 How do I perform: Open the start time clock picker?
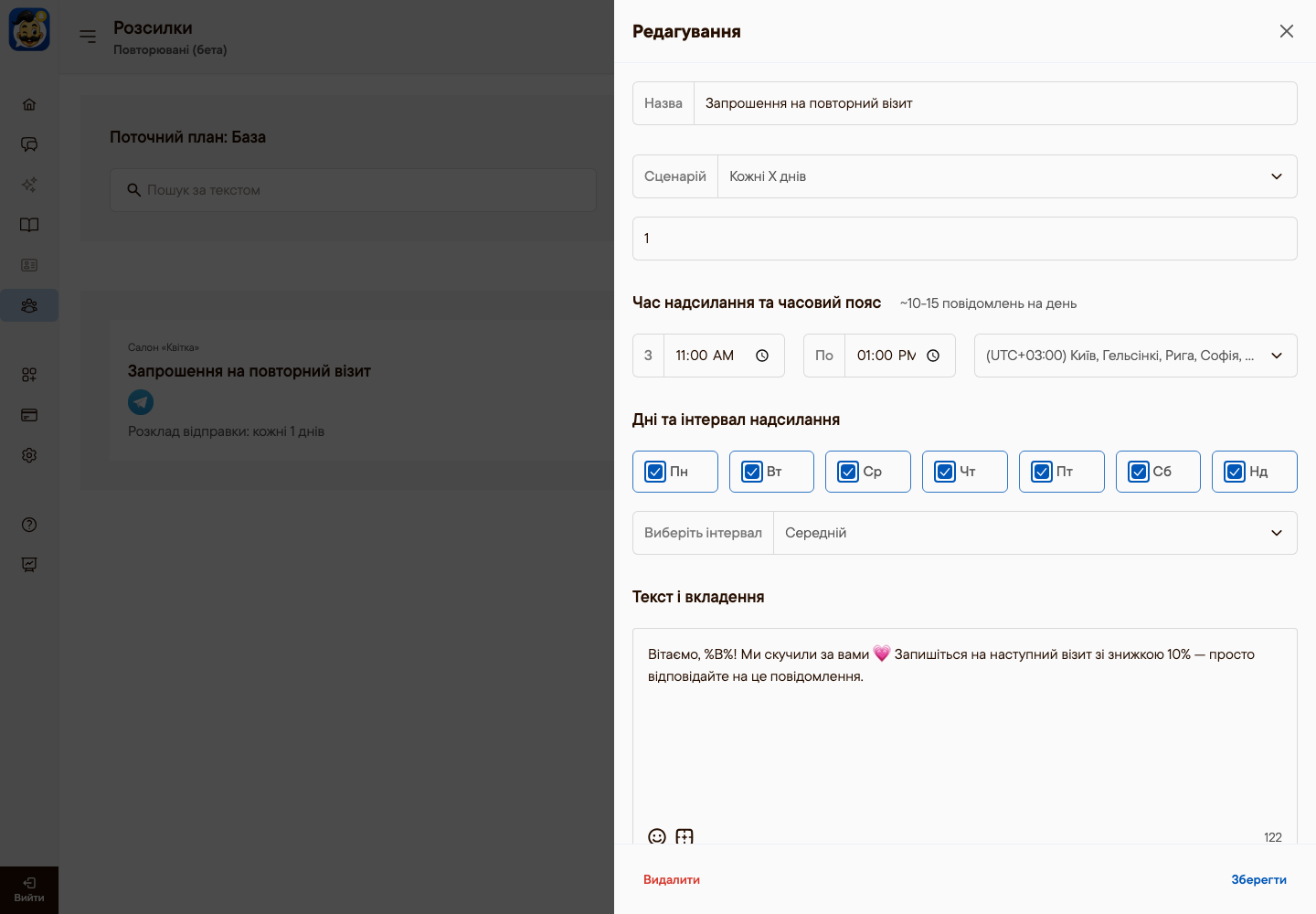coord(762,356)
